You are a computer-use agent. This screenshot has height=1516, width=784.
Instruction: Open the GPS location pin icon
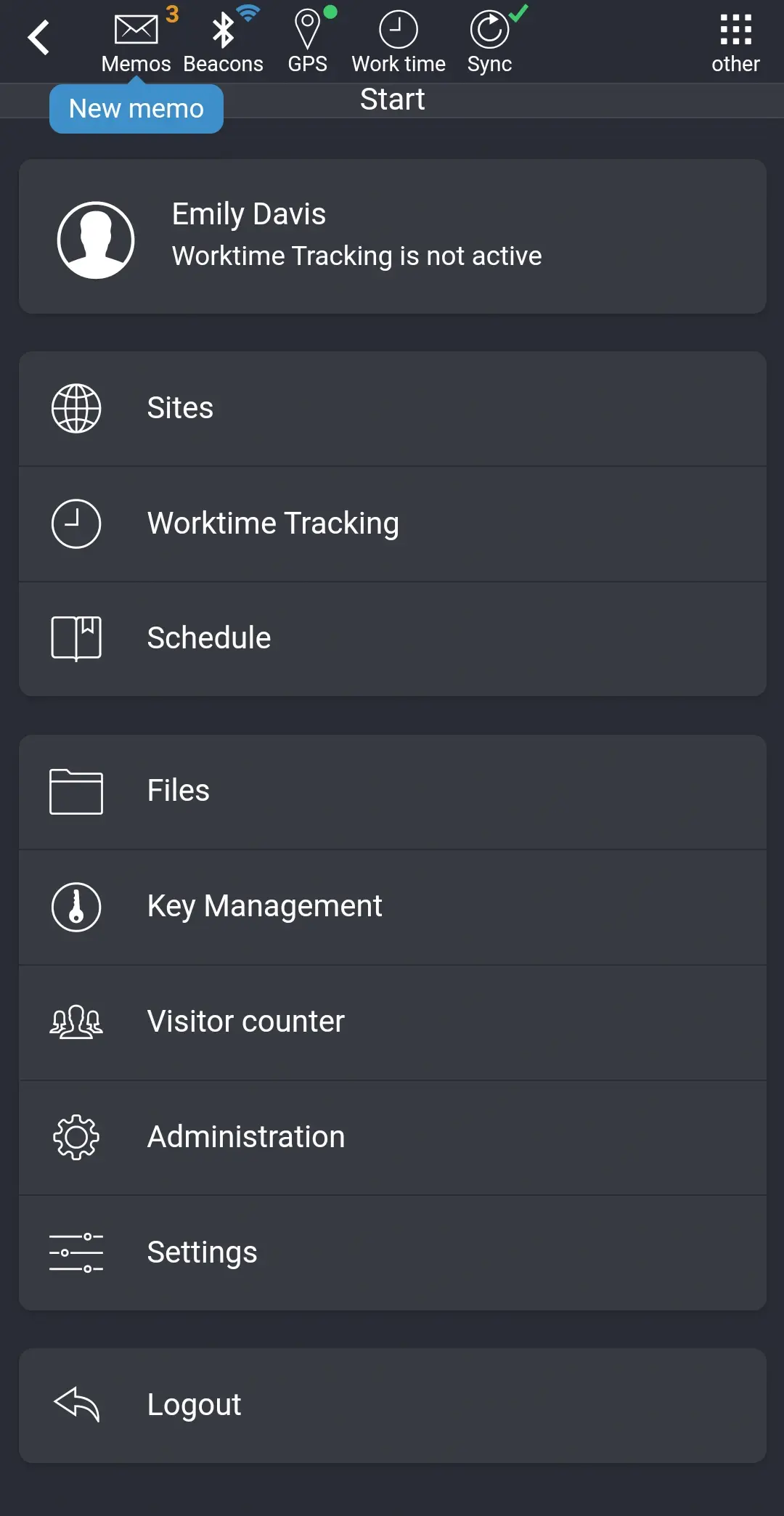point(307,30)
